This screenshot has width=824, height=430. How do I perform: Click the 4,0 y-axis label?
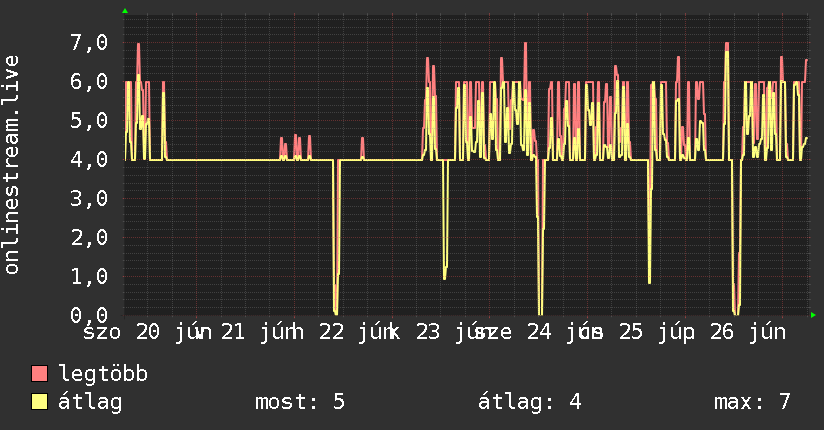pos(89,159)
